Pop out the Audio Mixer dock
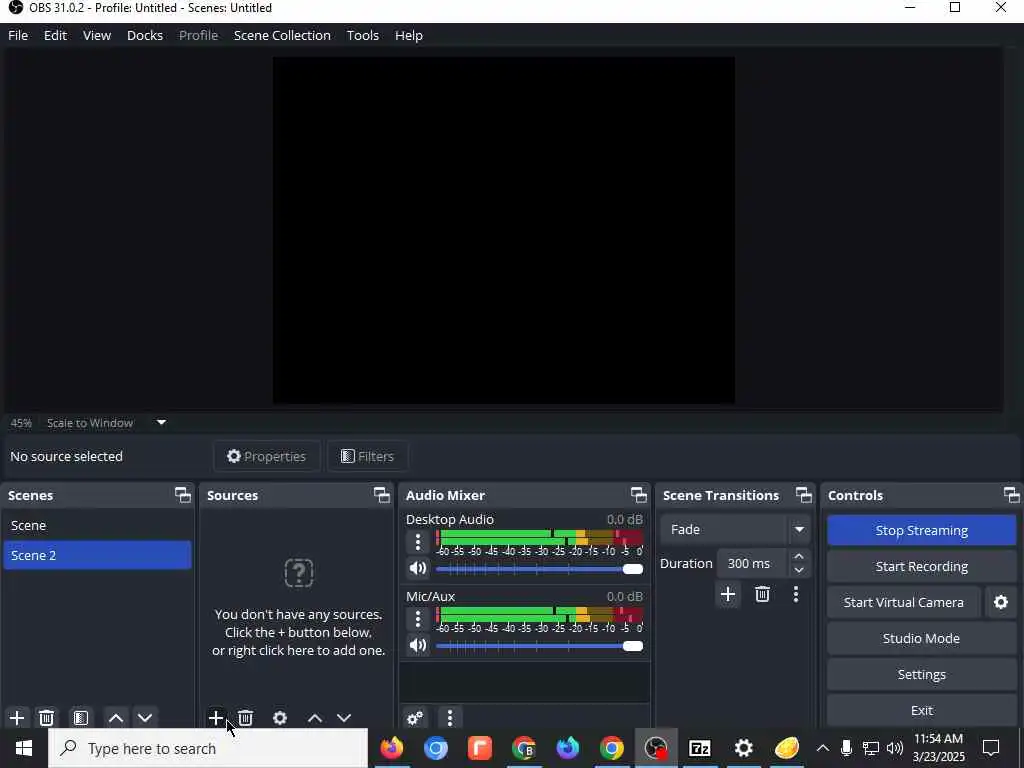The width and height of the screenshot is (1024, 768). click(x=639, y=495)
